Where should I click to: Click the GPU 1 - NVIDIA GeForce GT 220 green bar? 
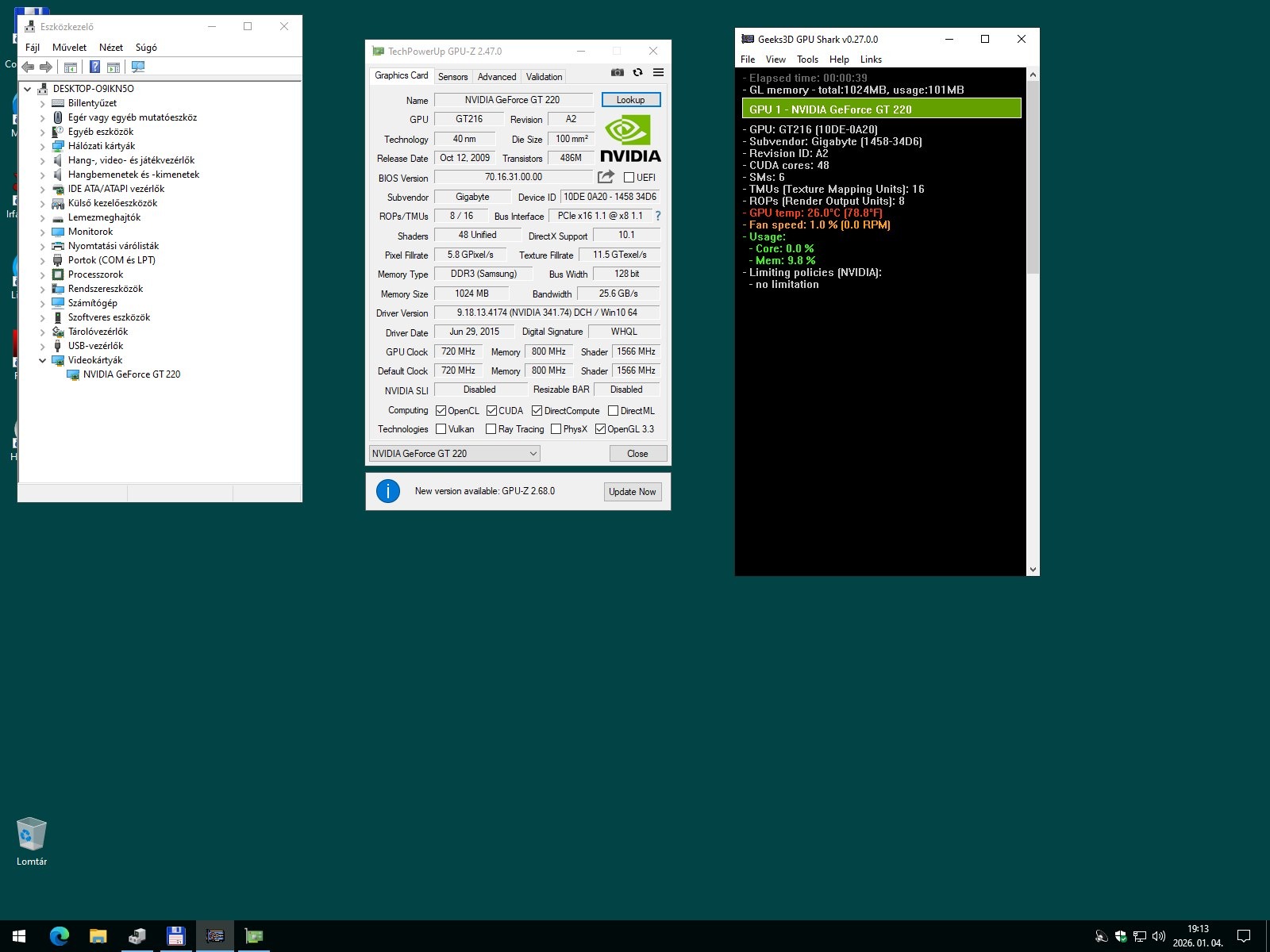[x=882, y=109]
